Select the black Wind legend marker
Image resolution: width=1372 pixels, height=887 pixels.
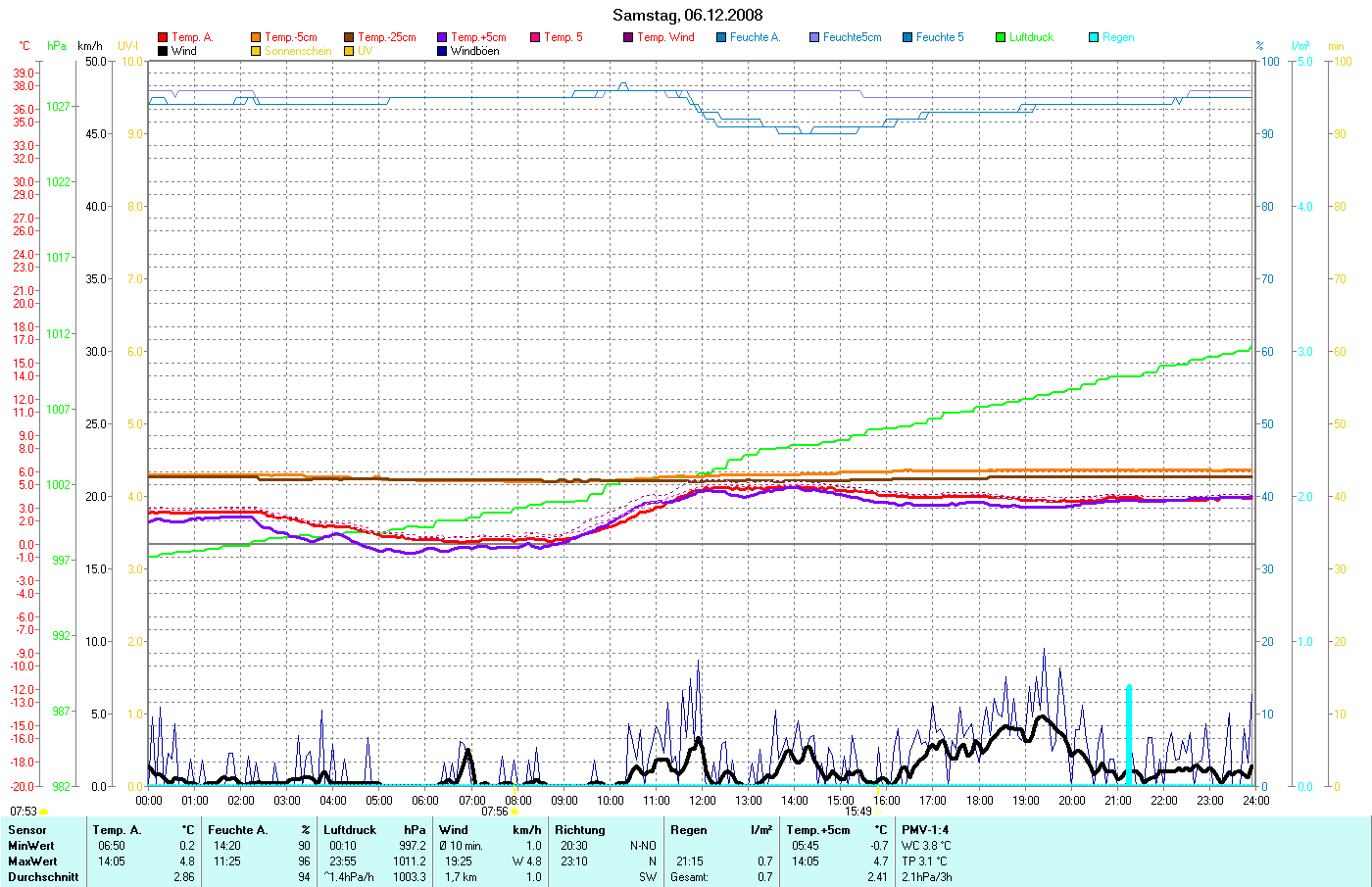(163, 51)
